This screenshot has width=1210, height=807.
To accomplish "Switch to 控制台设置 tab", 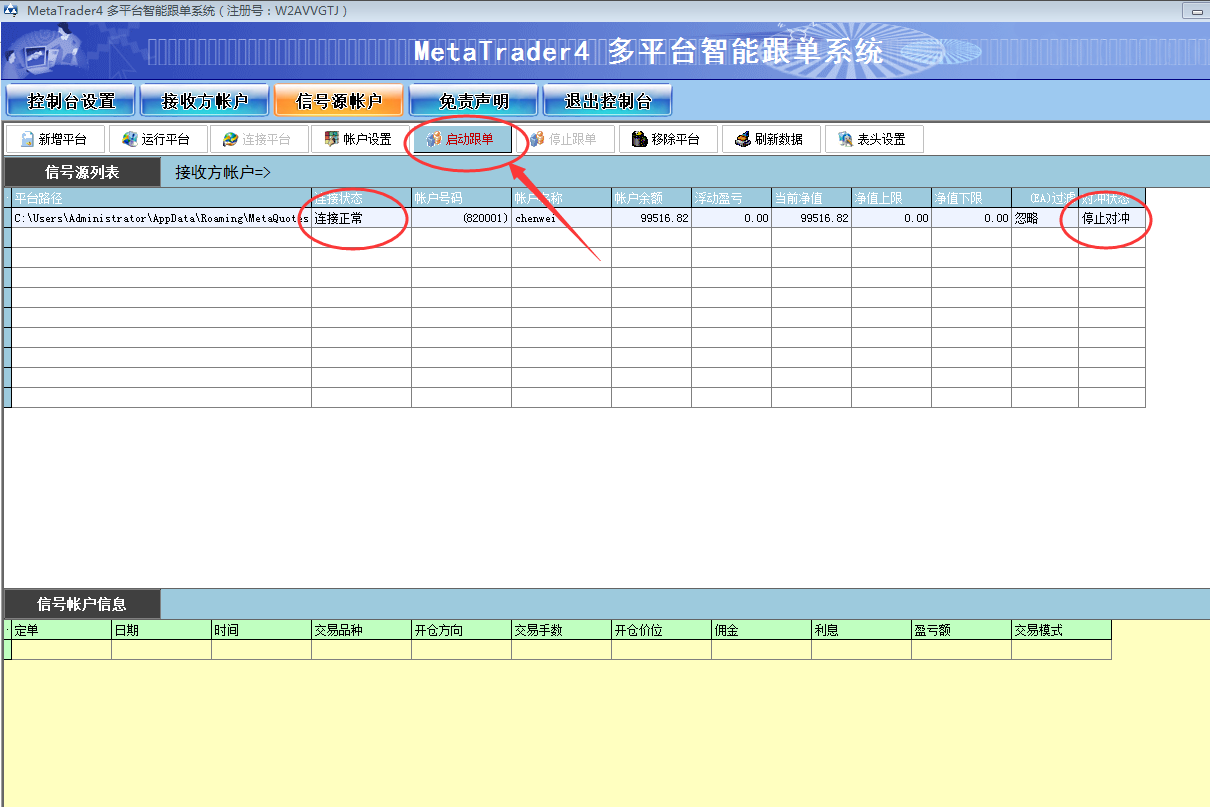I will click(70, 101).
